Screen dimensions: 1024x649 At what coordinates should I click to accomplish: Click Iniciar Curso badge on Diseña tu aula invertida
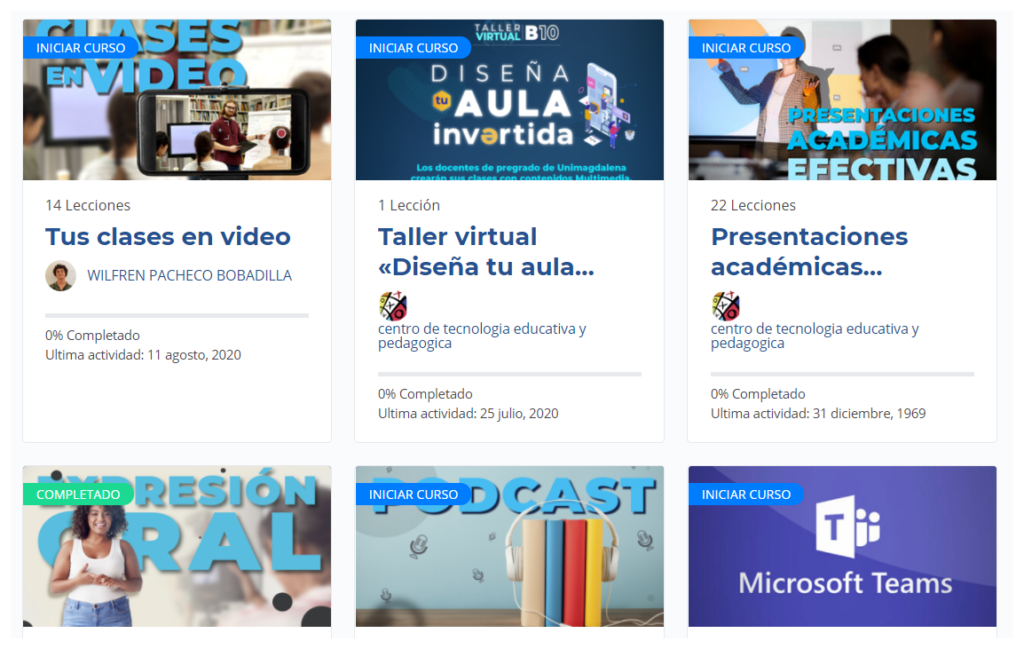click(x=413, y=47)
